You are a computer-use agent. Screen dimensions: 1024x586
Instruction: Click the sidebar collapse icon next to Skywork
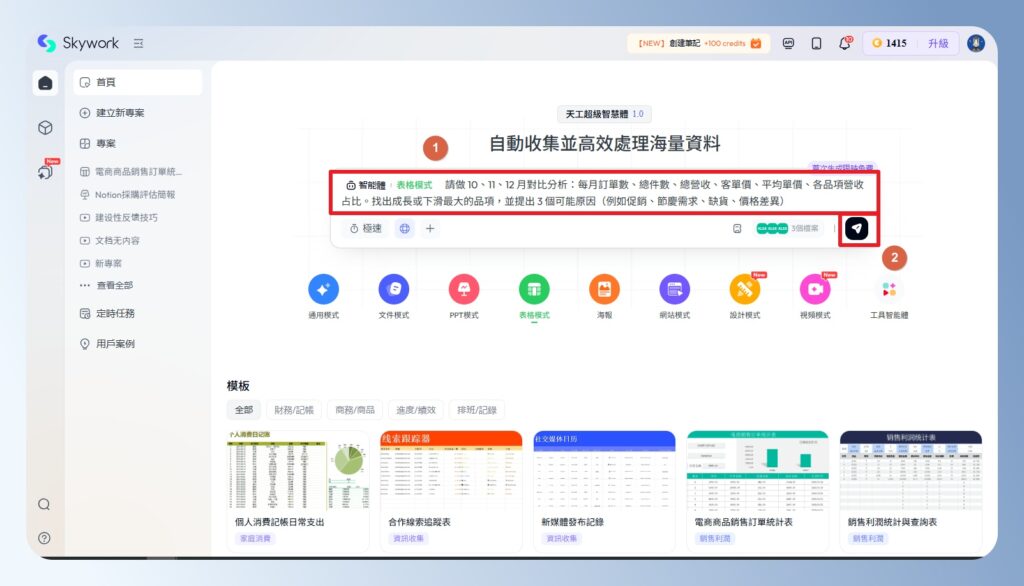[x=135, y=43]
